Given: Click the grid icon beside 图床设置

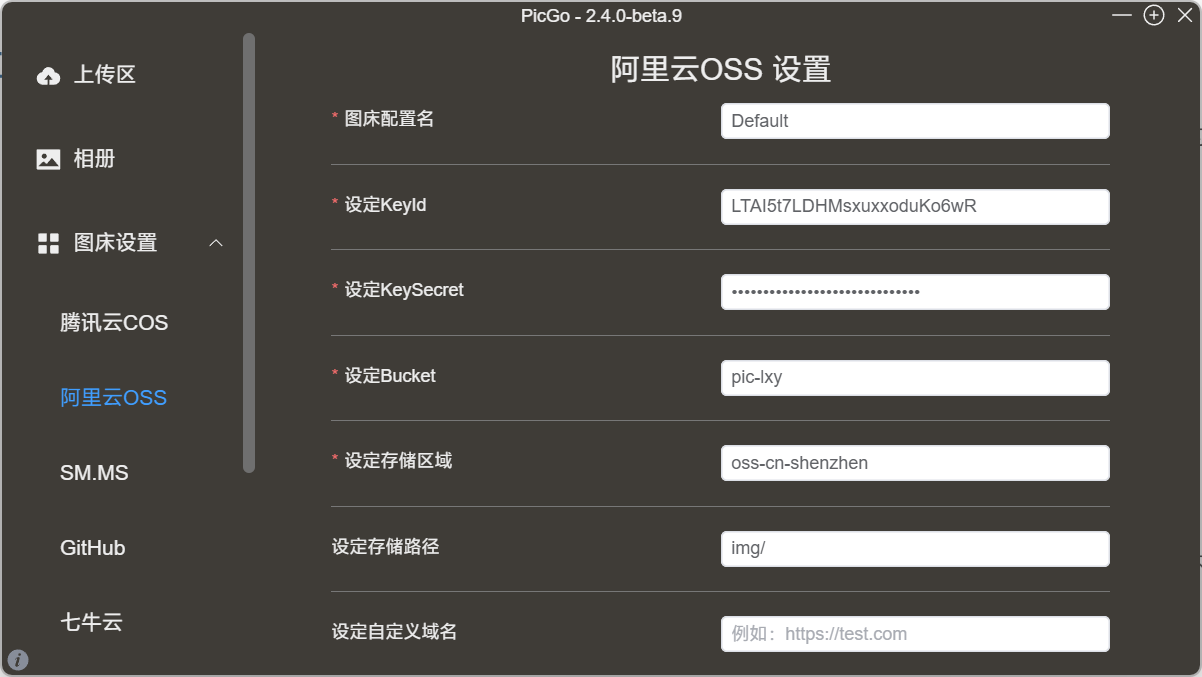Looking at the screenshot, I should tap(48, 243).
